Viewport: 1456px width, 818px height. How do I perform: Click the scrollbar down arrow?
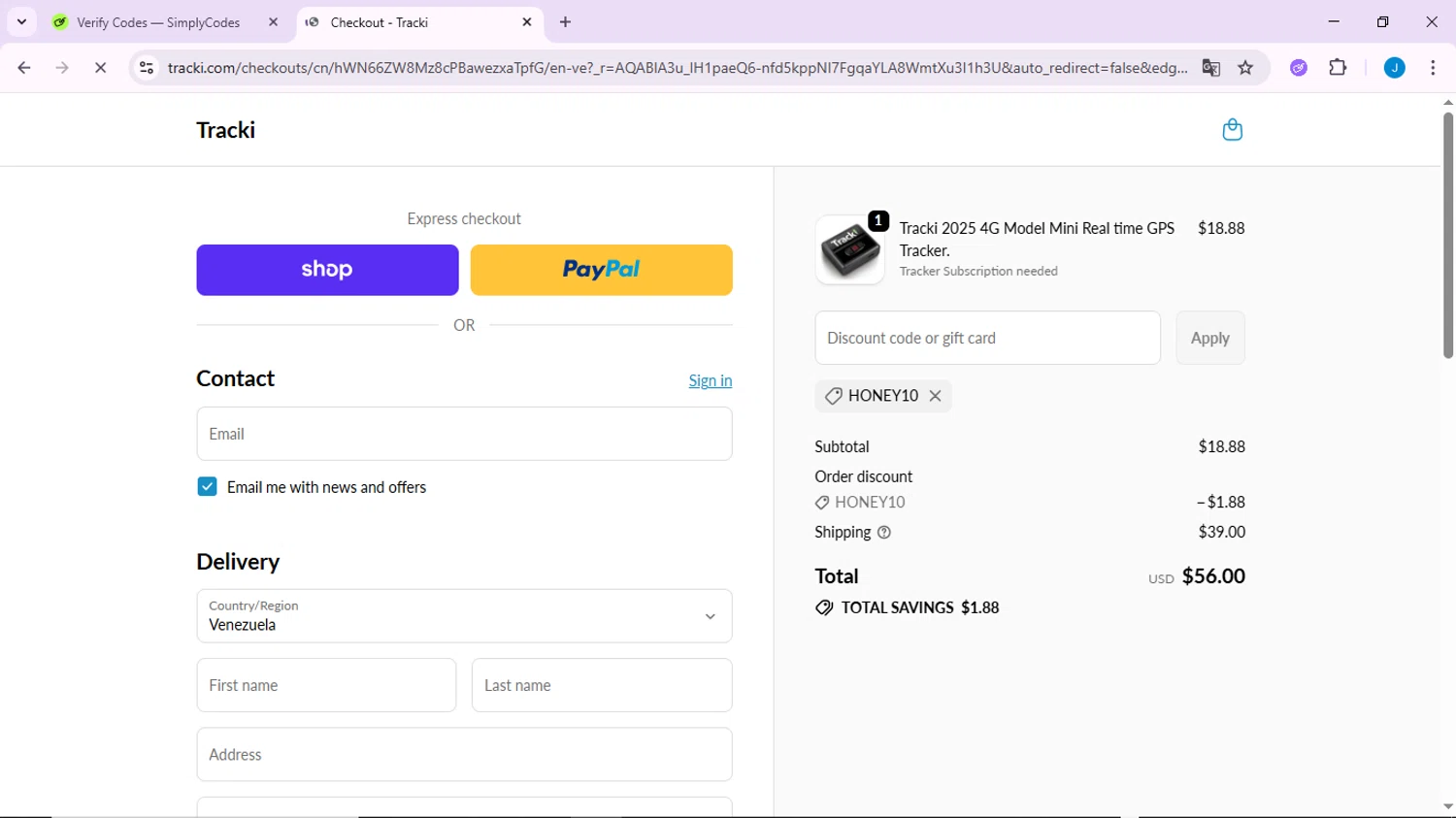coord(1447,807)
